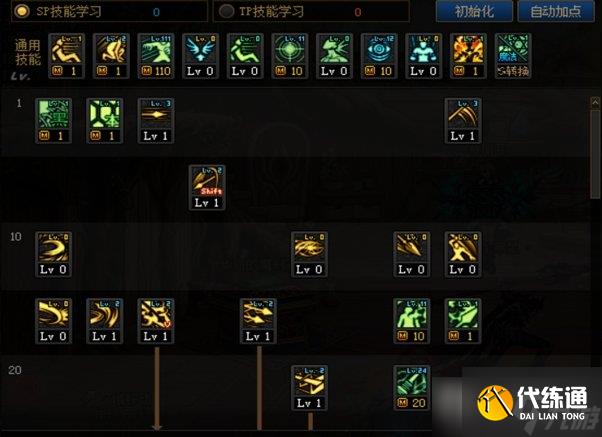Image resolution: width=602 pixels, height=437 pixels.
Task: Select green skill icon with level 20
Action: pyautogui.click(x=412, y=388)
